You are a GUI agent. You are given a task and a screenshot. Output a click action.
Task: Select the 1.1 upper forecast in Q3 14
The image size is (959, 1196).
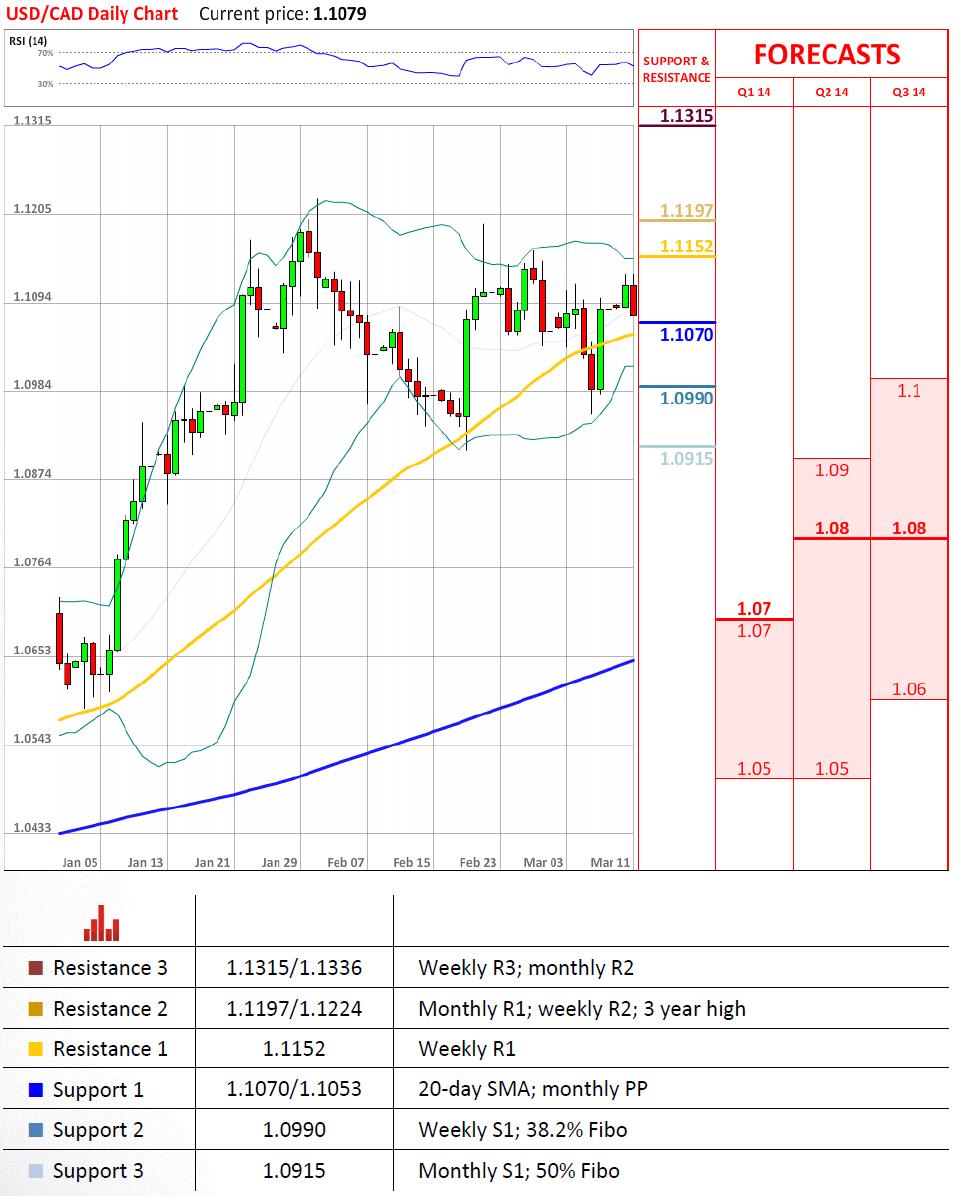tap(908, 391)
